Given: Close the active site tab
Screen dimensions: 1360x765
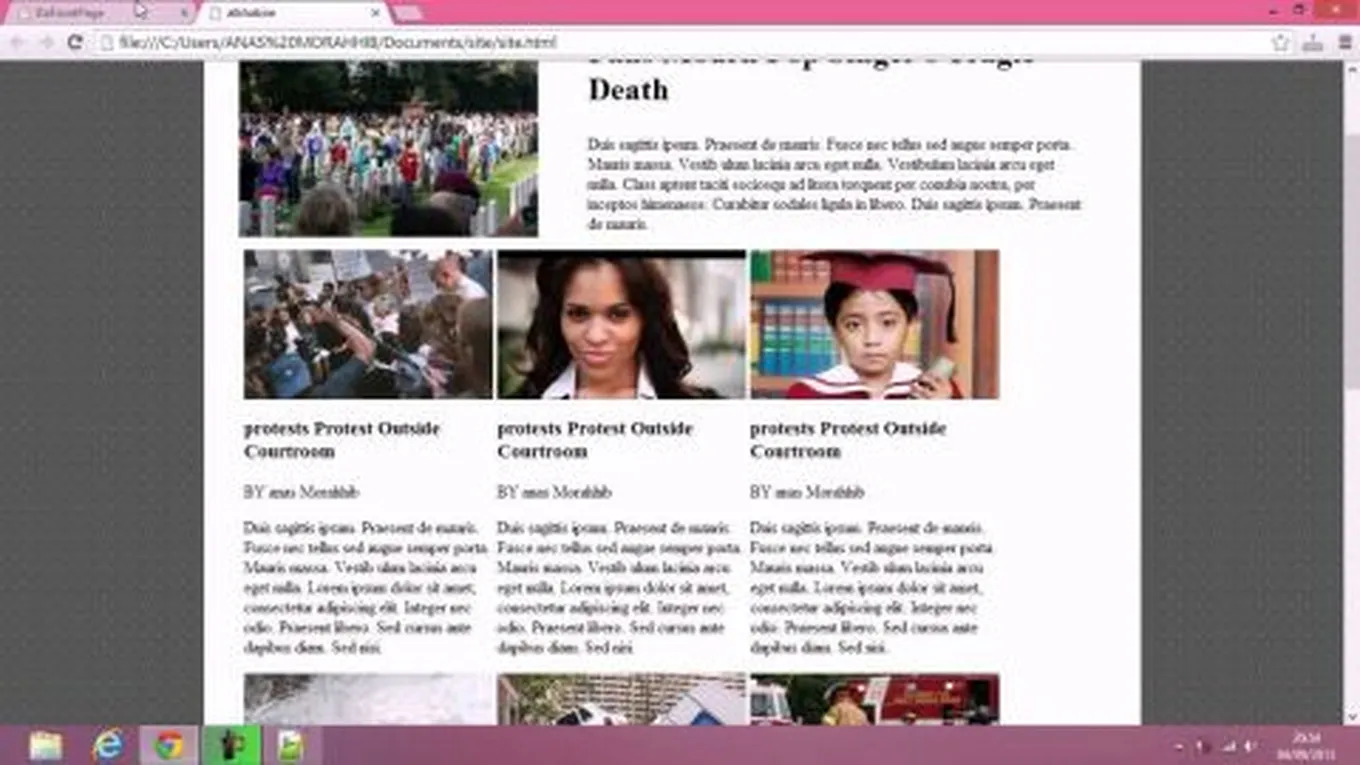Looking at the screenshot, I should (376, 13).
